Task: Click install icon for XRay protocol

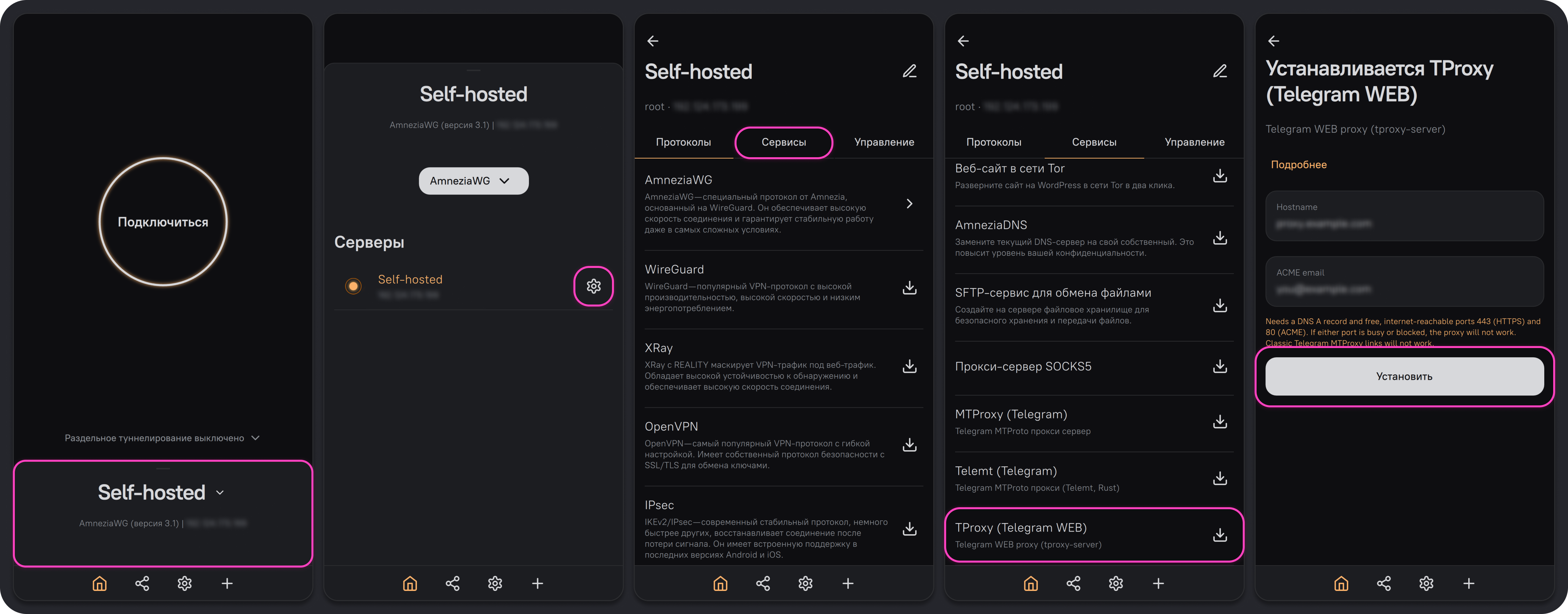Action: click(x=909, y=366)
